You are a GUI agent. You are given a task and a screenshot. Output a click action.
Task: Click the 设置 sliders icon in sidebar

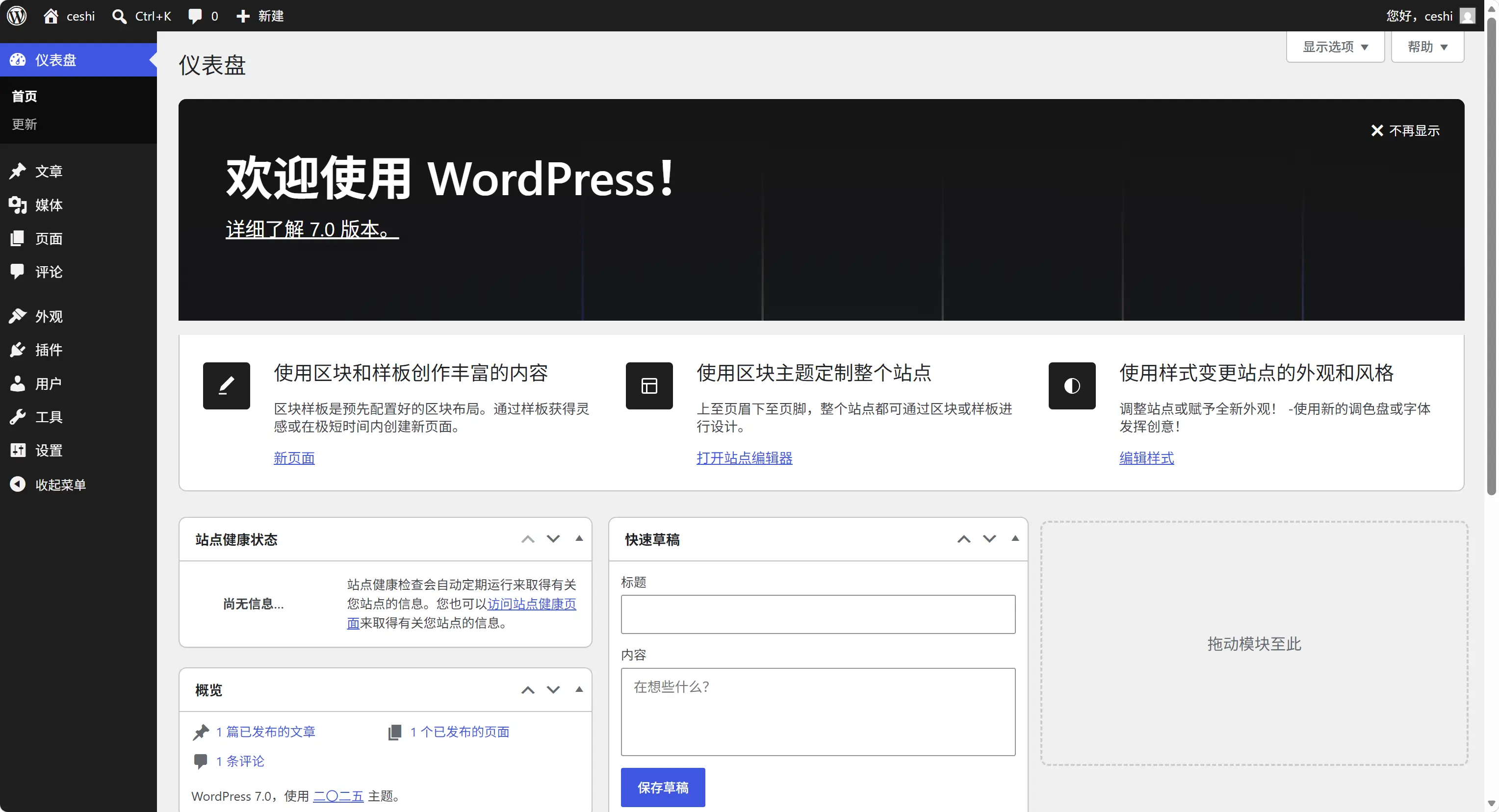[18, 450]
